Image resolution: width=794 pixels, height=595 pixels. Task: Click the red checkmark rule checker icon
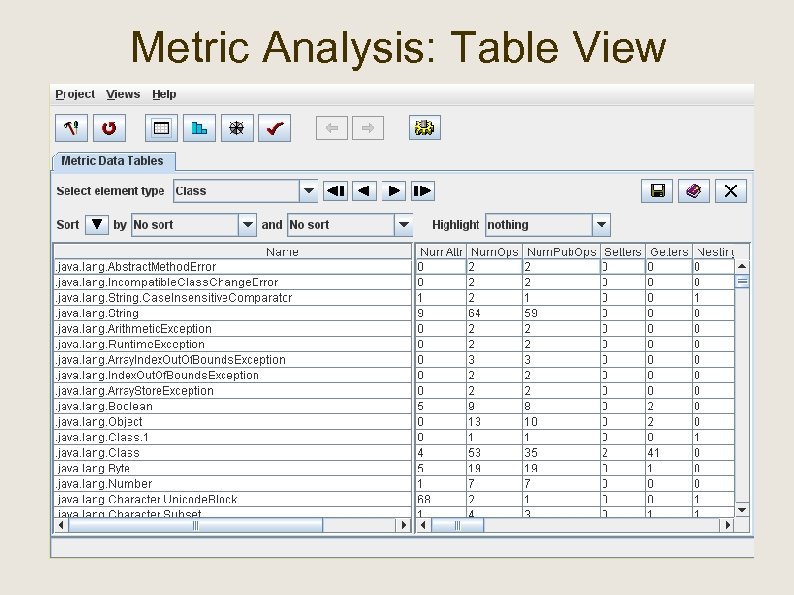point(274,128)
